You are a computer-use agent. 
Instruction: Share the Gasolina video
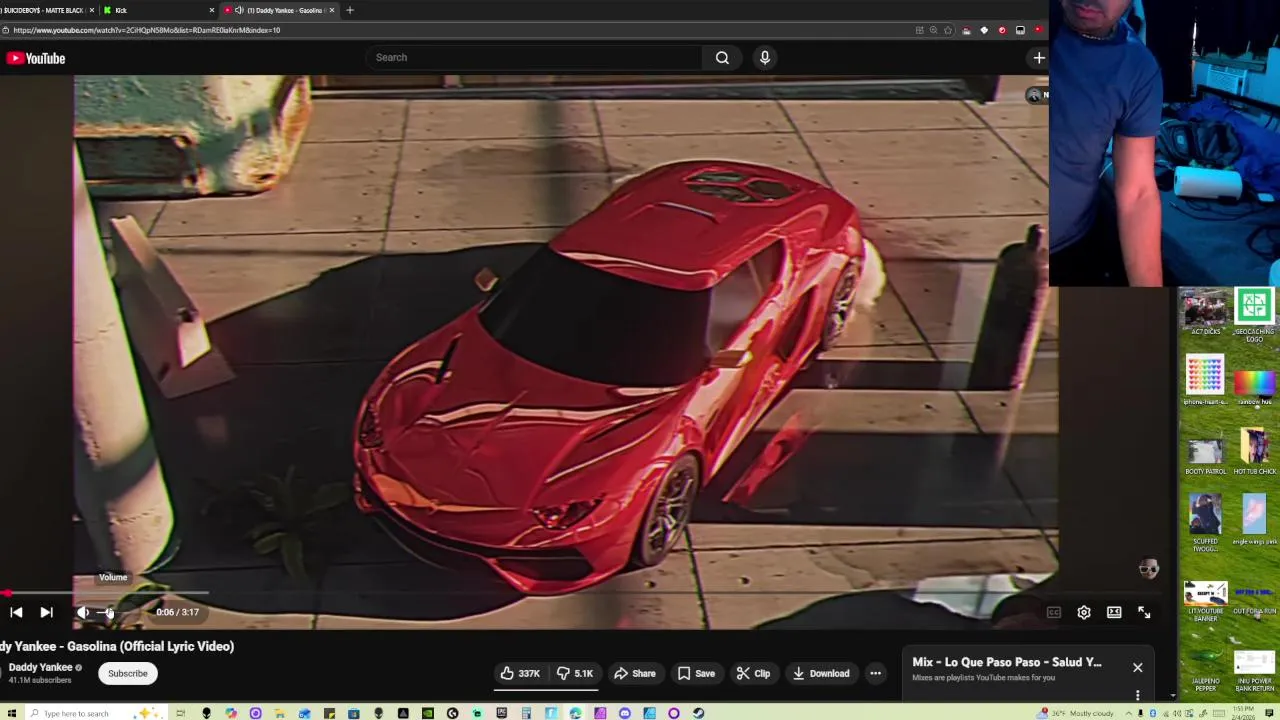click(x=635, y=673)
